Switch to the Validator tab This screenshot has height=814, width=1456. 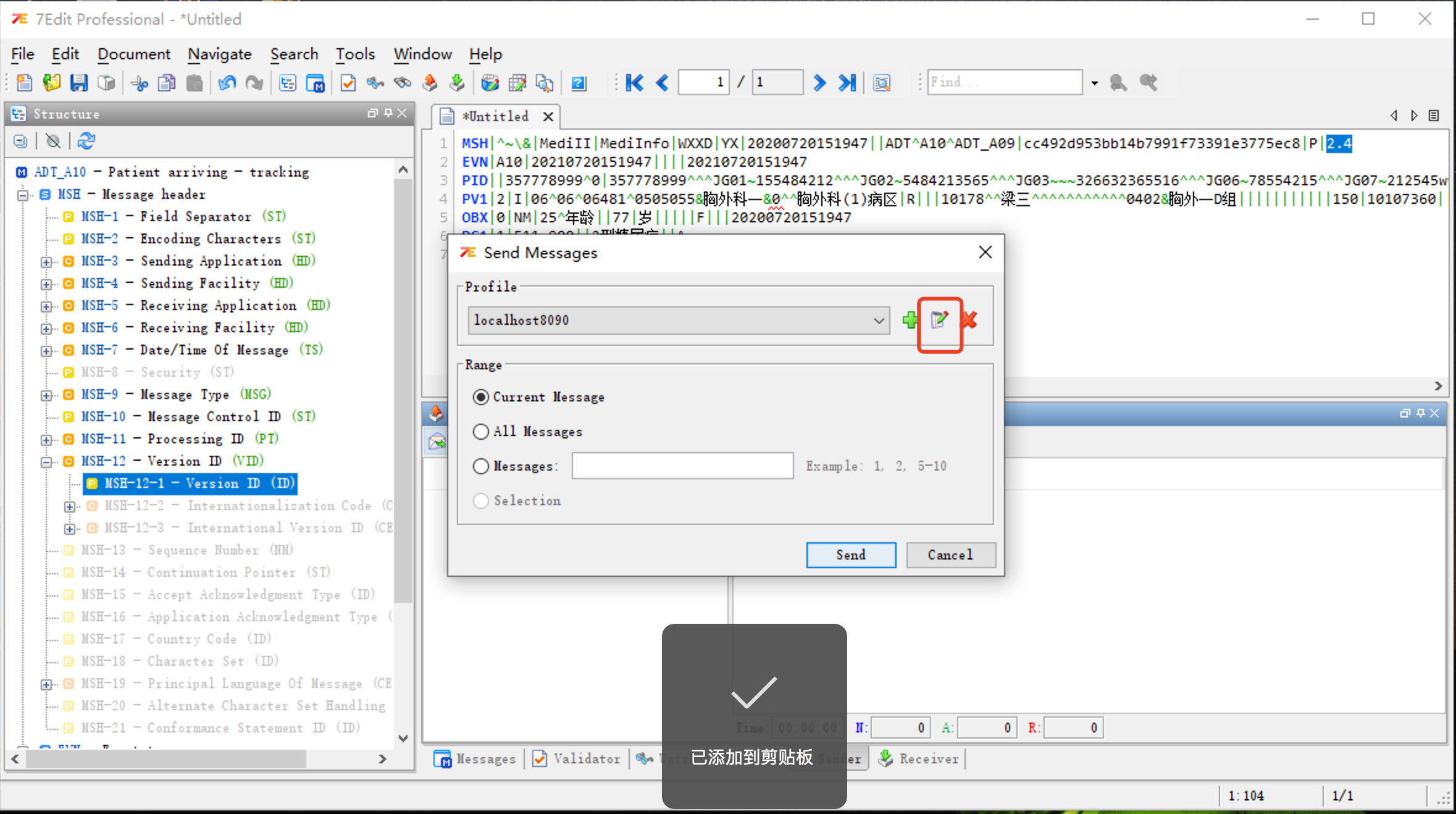(577, 759)
